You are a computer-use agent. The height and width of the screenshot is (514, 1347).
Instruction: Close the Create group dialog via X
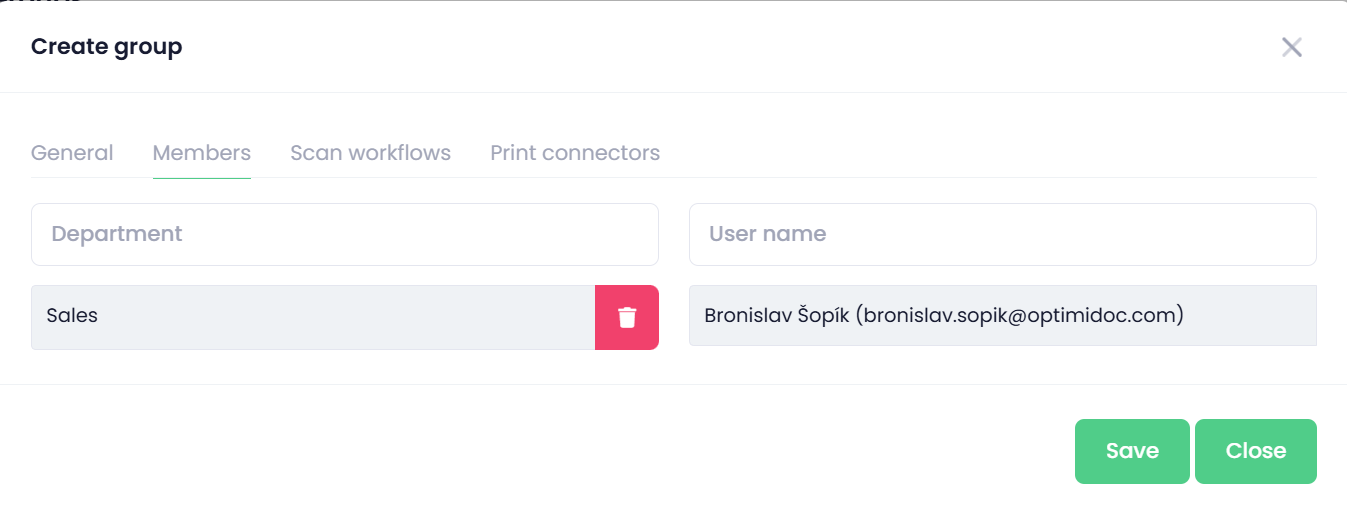click(x=1291, y=47)
